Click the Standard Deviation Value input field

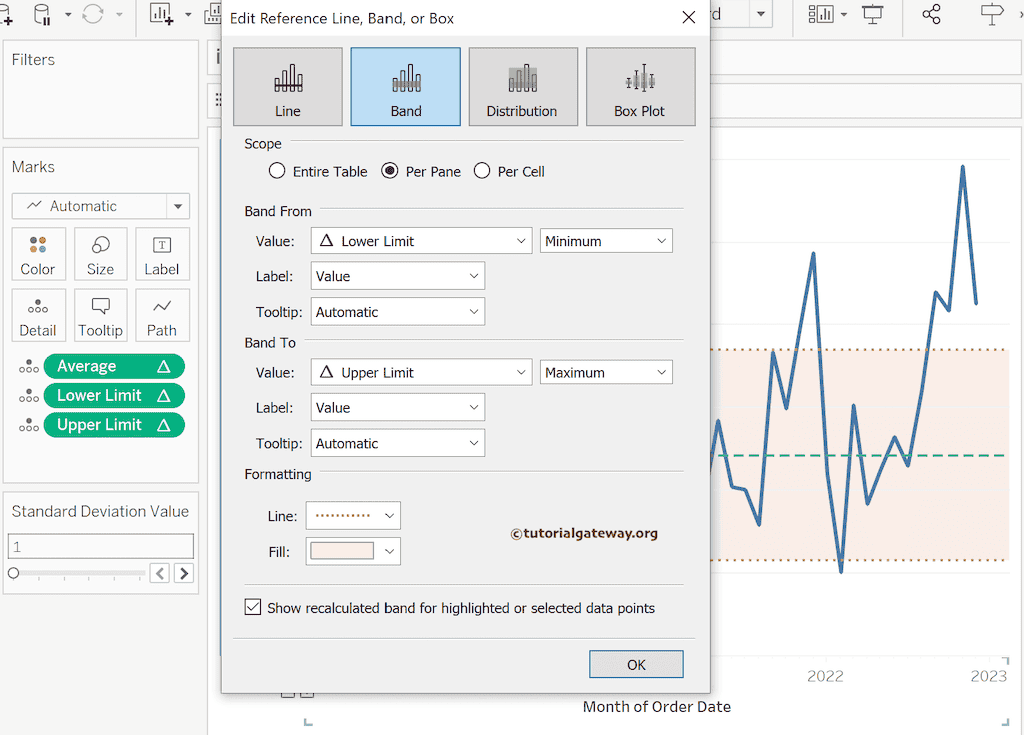click(100, 546)
